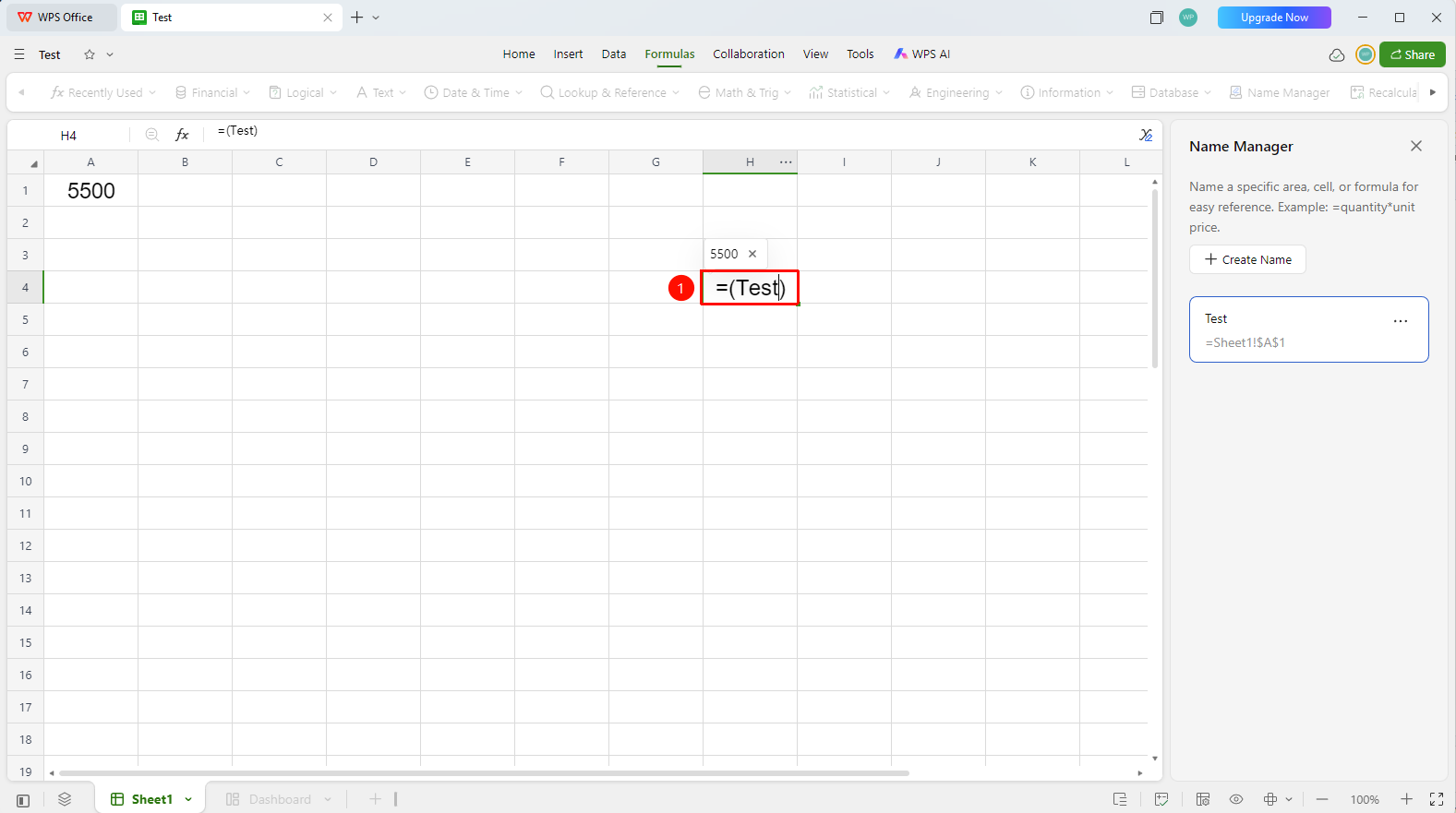Click the user avatar in the title bar

[x=1188, y=18]
